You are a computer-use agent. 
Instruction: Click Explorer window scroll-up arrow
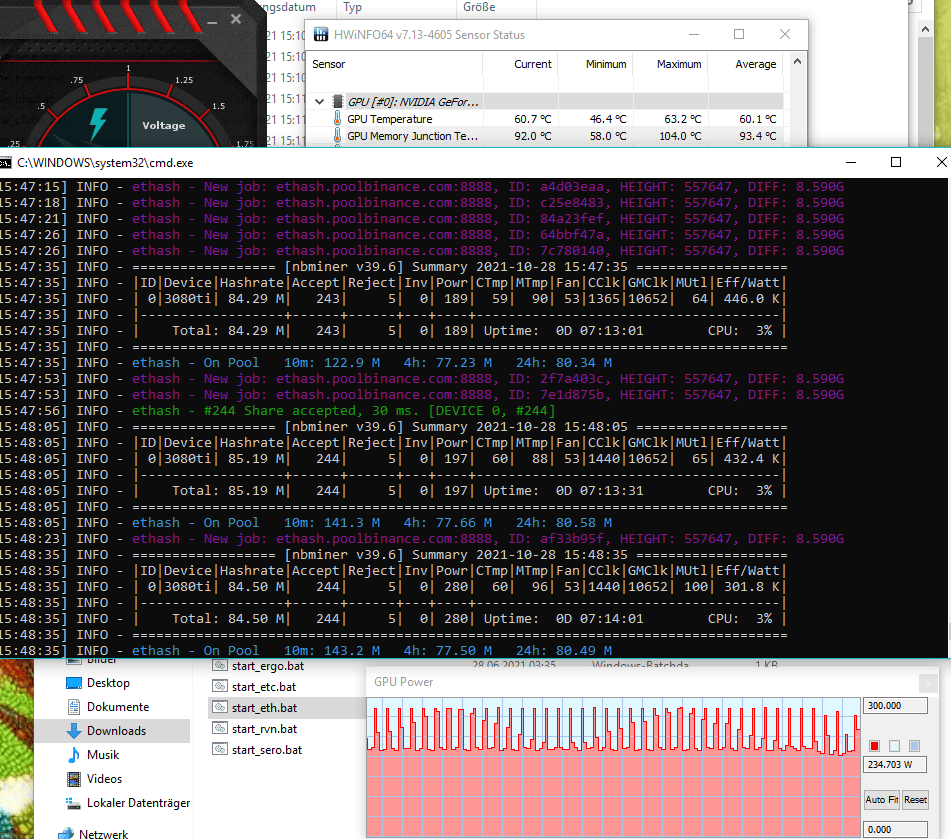(x=925, y=29)
